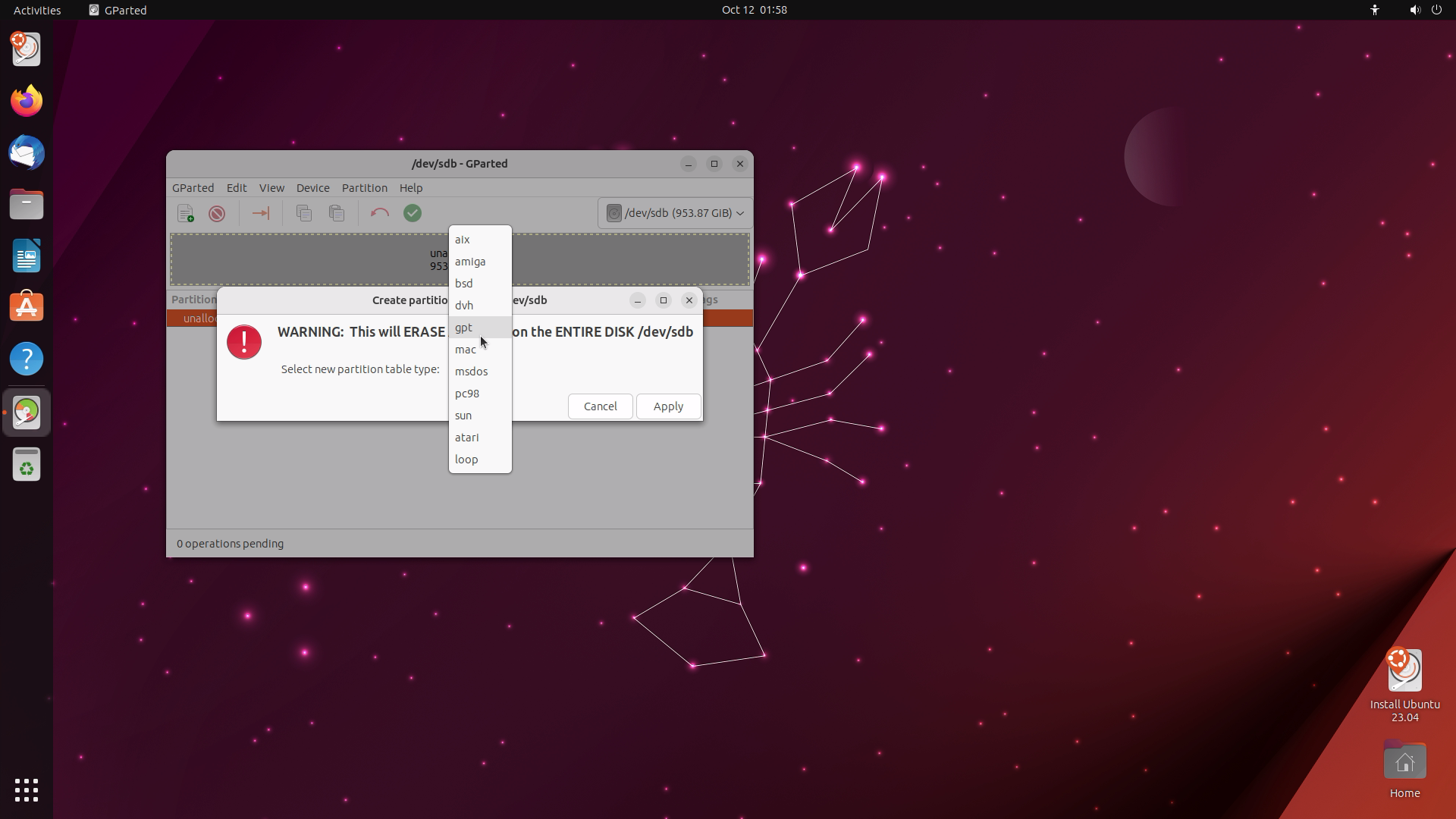
Task: Choose bsd partition table option
Action: [480, 284]
